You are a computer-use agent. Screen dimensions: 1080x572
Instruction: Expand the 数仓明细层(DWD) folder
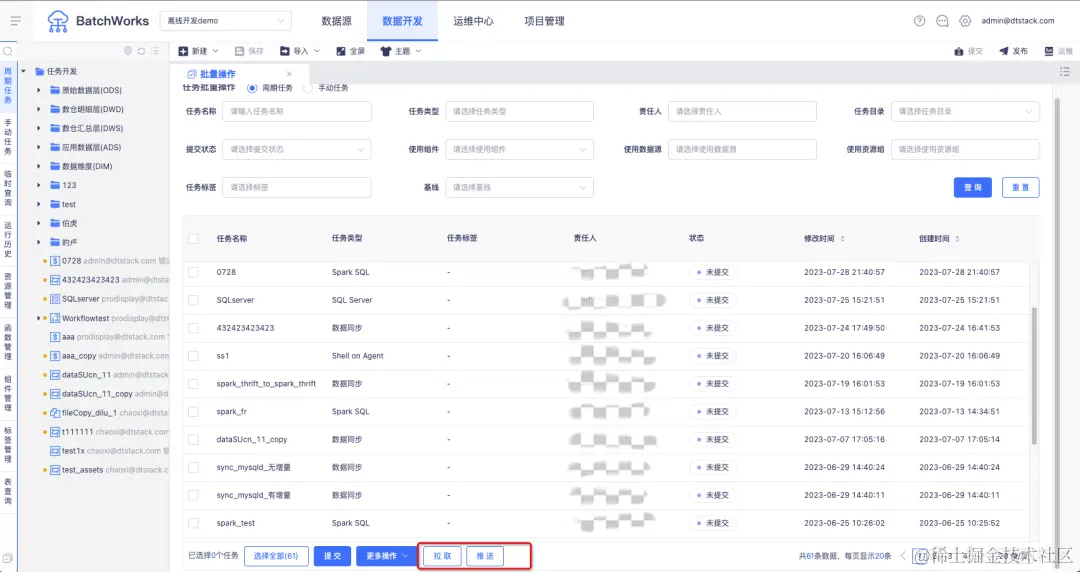(39, 109)
